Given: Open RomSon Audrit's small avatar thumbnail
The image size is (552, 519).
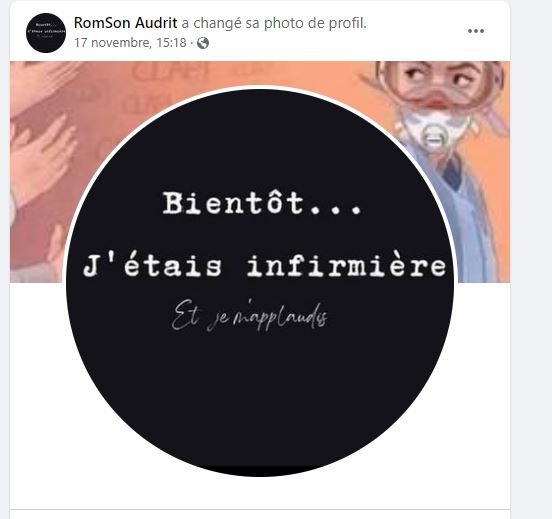Looking at the screenshot, I should point(46,33).
